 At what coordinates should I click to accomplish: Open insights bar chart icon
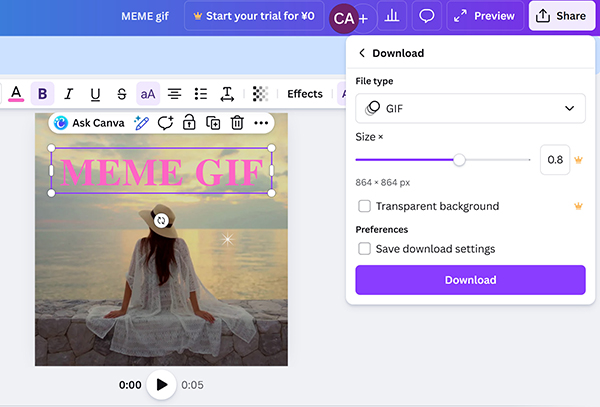point(392,16)
